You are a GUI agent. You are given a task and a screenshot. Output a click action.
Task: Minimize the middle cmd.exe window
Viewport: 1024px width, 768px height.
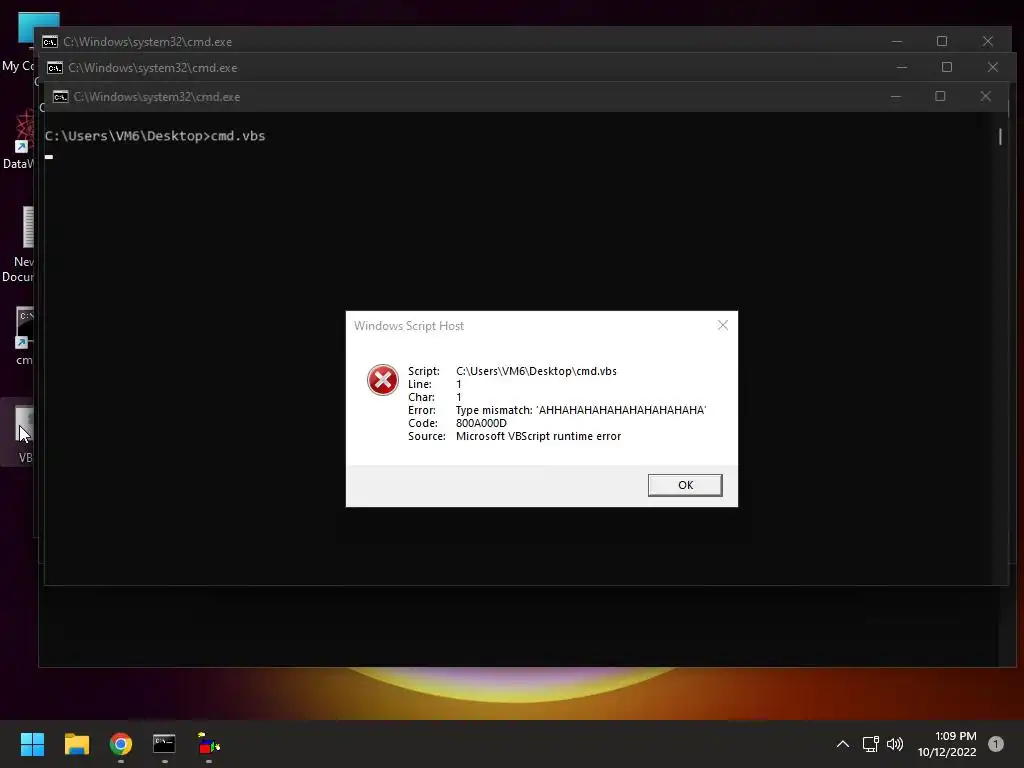tap(902, 67)
